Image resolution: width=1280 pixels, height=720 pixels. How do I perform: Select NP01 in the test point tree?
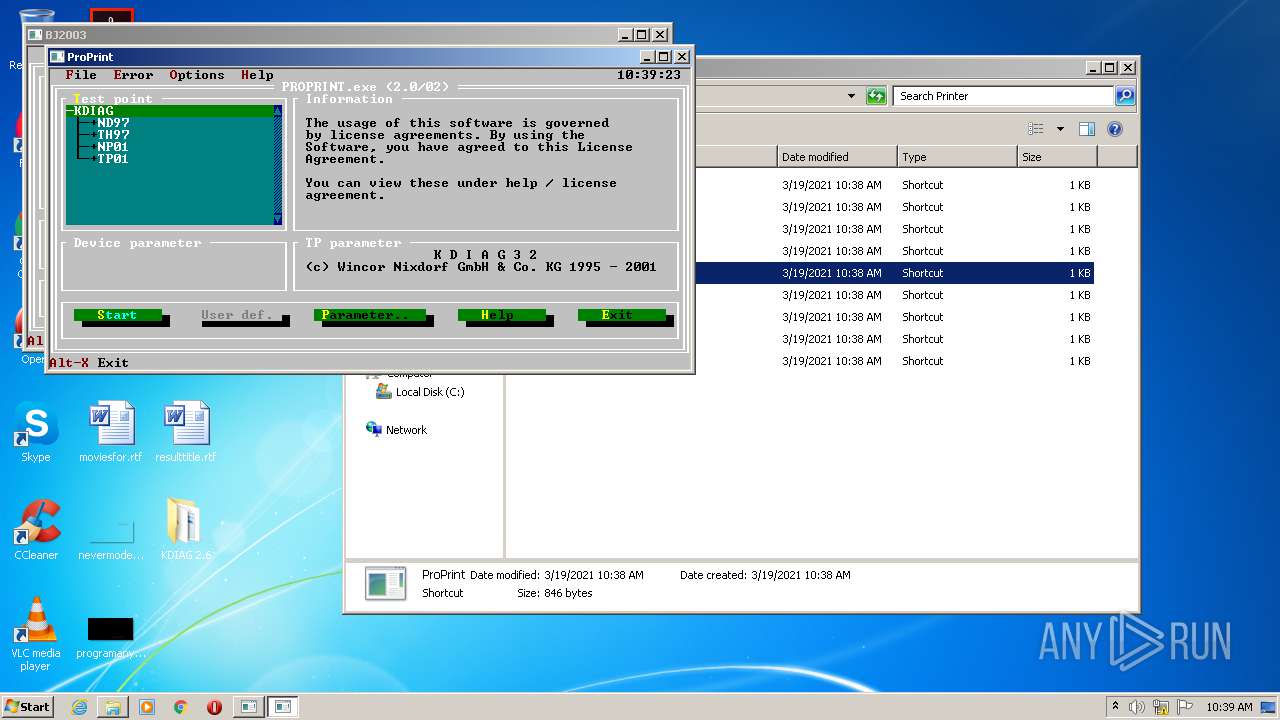click(113, 147)
